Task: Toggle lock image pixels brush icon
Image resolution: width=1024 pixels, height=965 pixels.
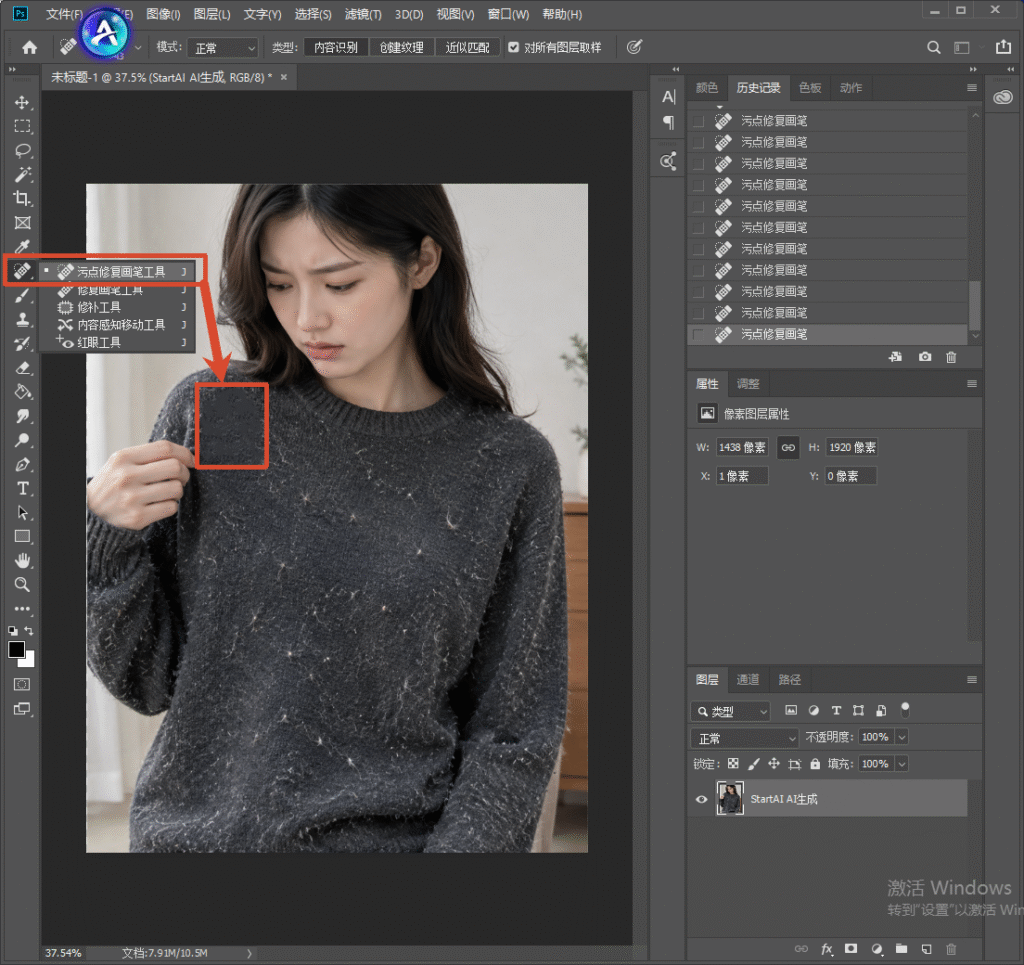Action: click(754, 764)
